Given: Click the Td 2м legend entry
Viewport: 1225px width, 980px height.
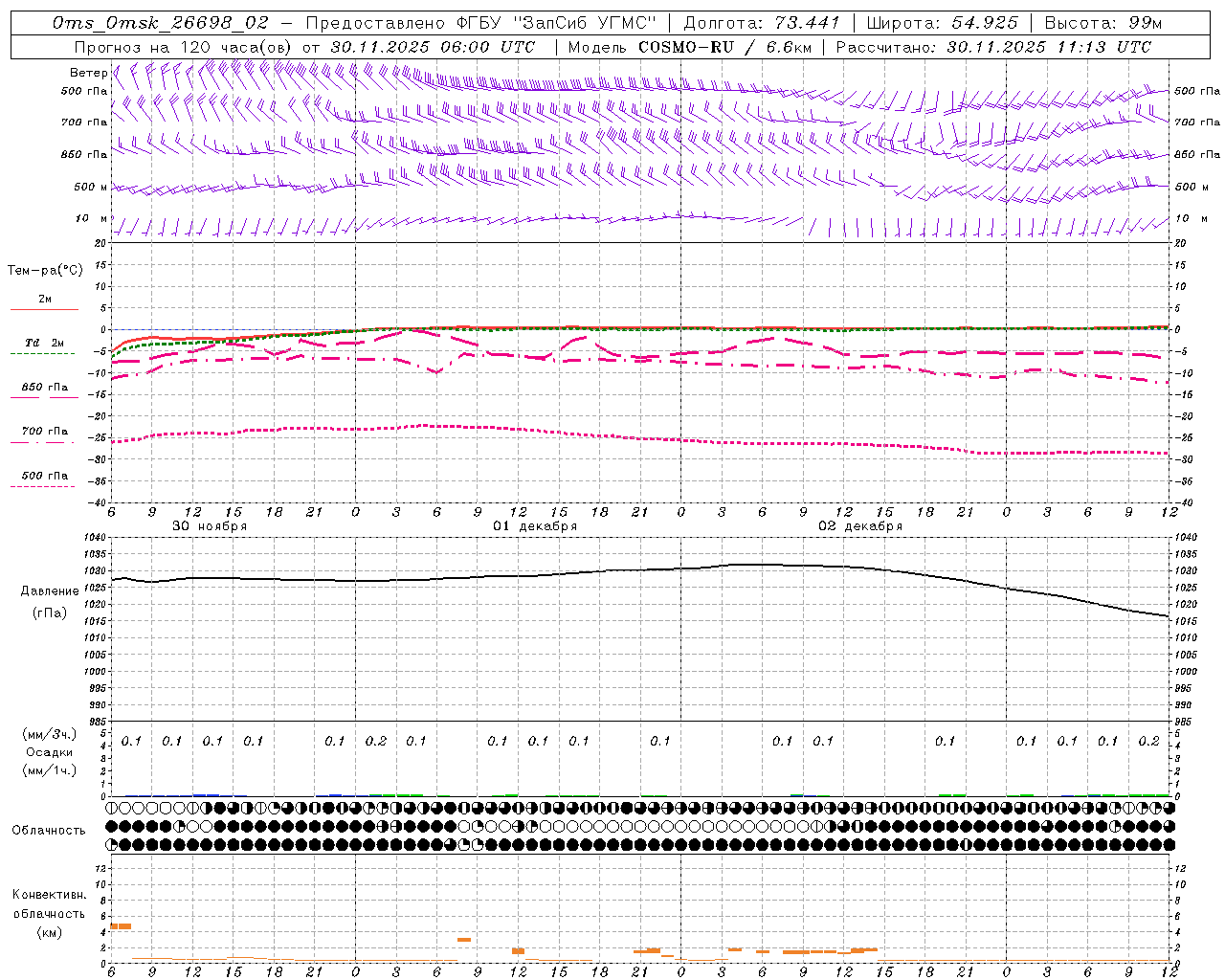Looking at the screenshot, I should coord(44,343).
